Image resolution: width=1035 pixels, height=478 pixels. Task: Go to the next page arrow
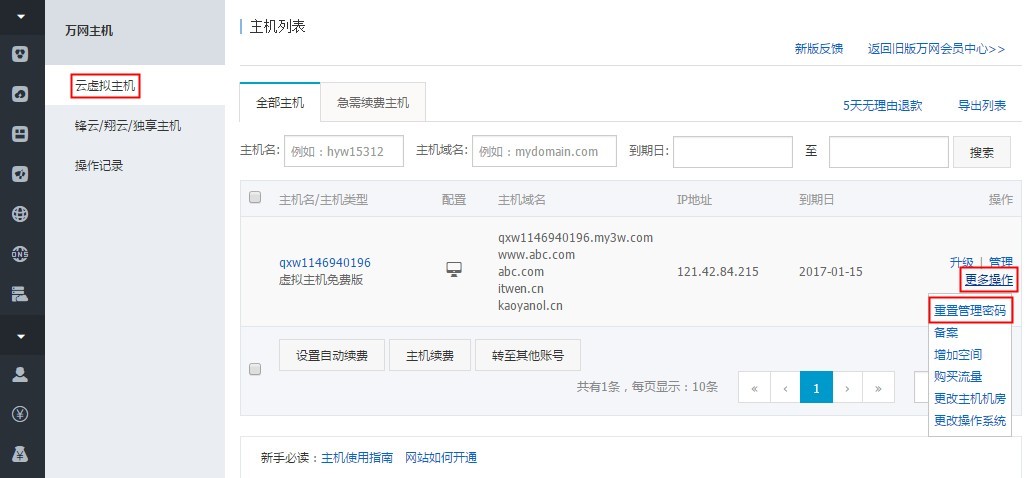click(847, 388)
